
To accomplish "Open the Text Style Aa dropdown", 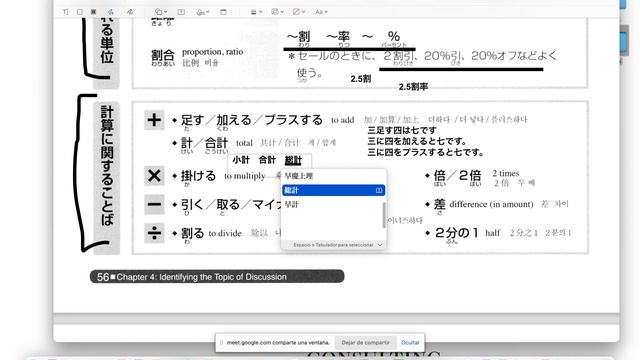I will [321, 12].
